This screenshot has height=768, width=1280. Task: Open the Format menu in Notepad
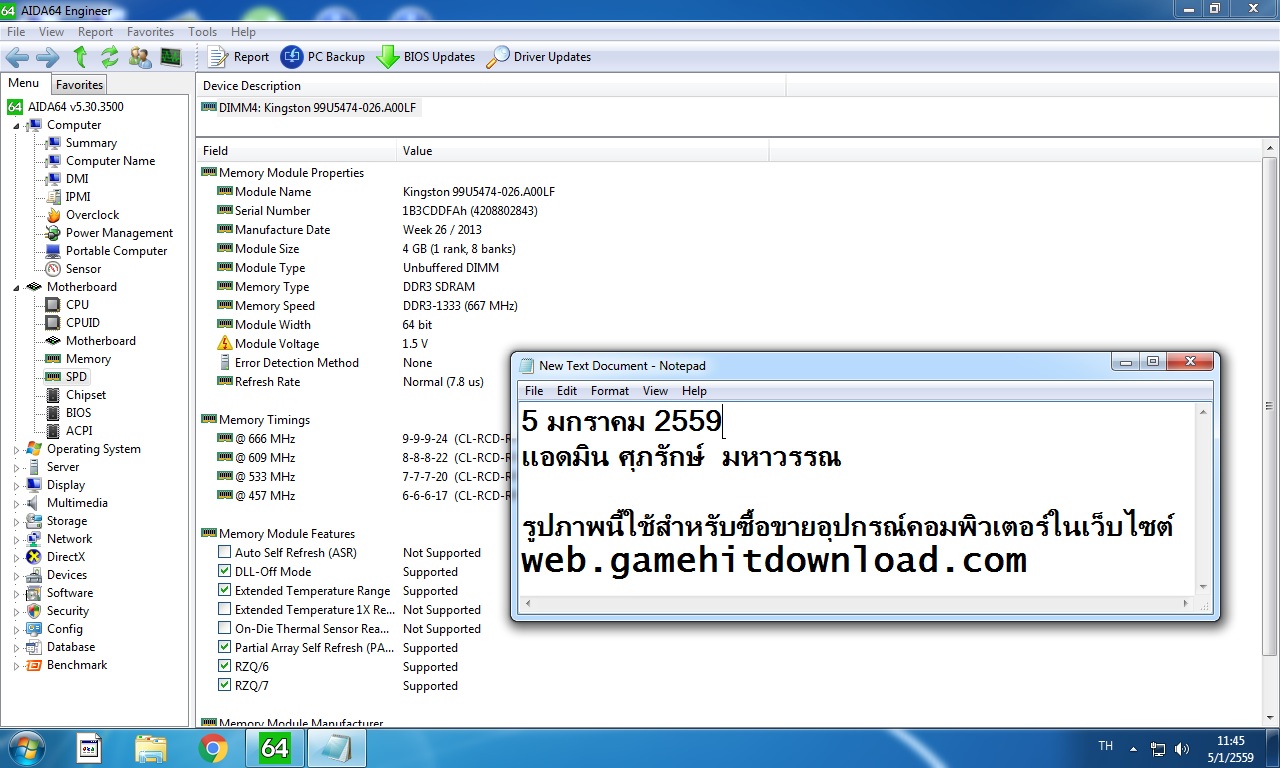coord(610,391)
